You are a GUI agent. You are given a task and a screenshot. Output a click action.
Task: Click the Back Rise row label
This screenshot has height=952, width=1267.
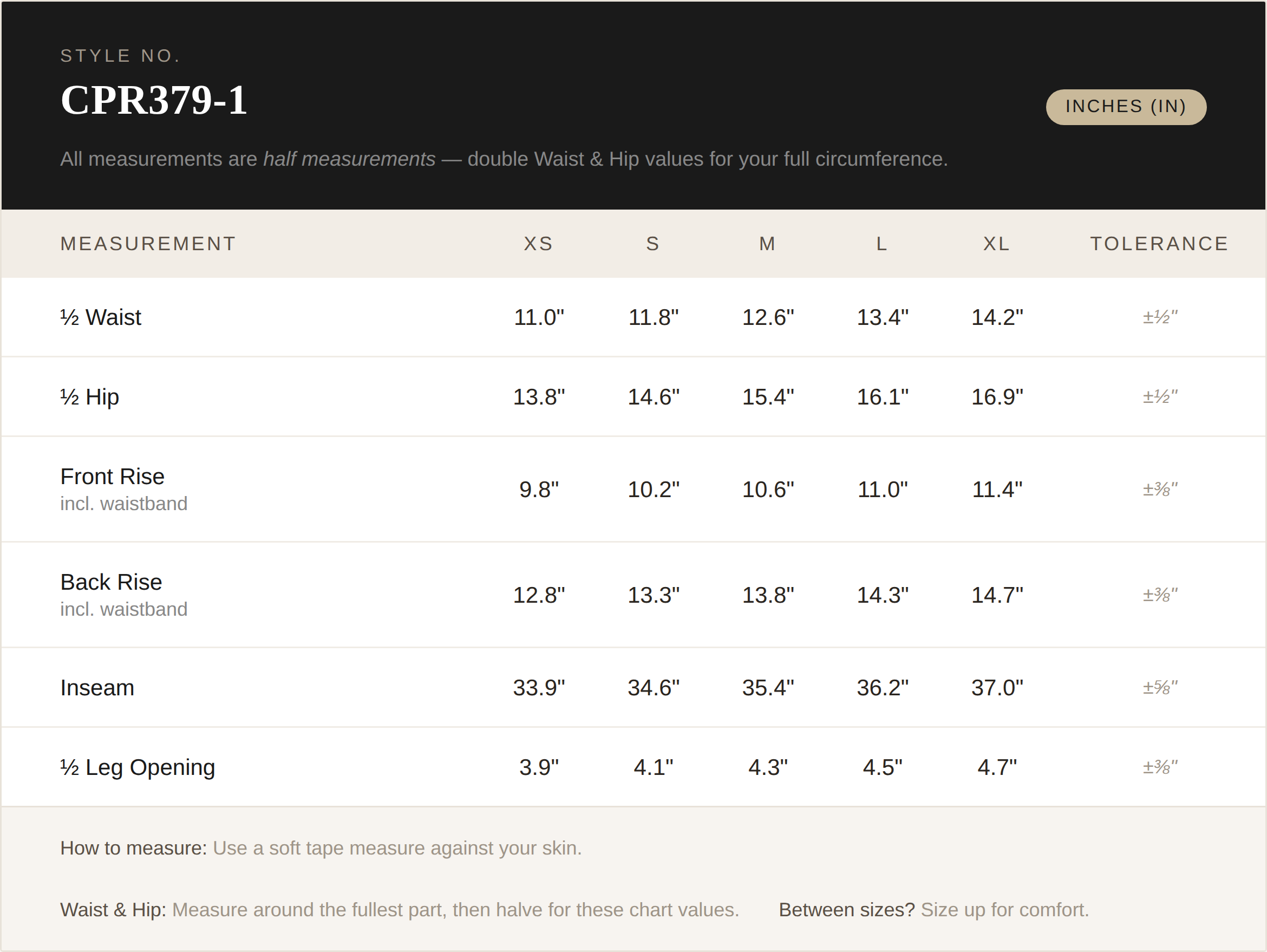(x=111, y=582)
